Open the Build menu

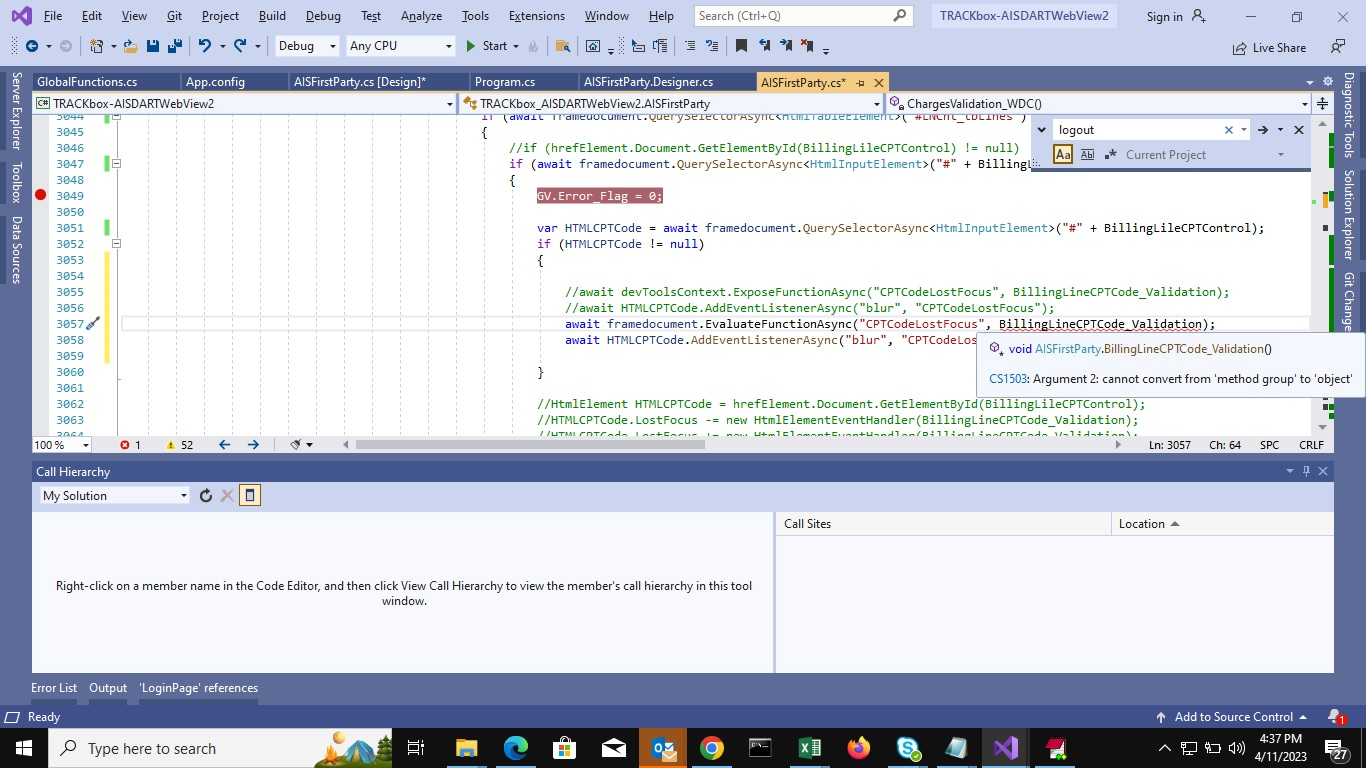(272, 16)
